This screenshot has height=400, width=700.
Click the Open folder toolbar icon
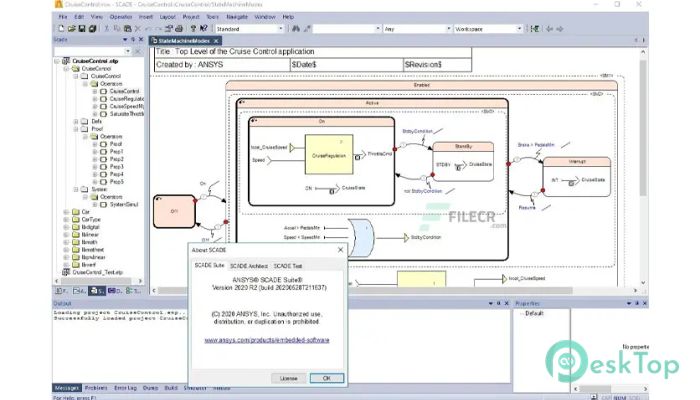click(x=71, y=29)
